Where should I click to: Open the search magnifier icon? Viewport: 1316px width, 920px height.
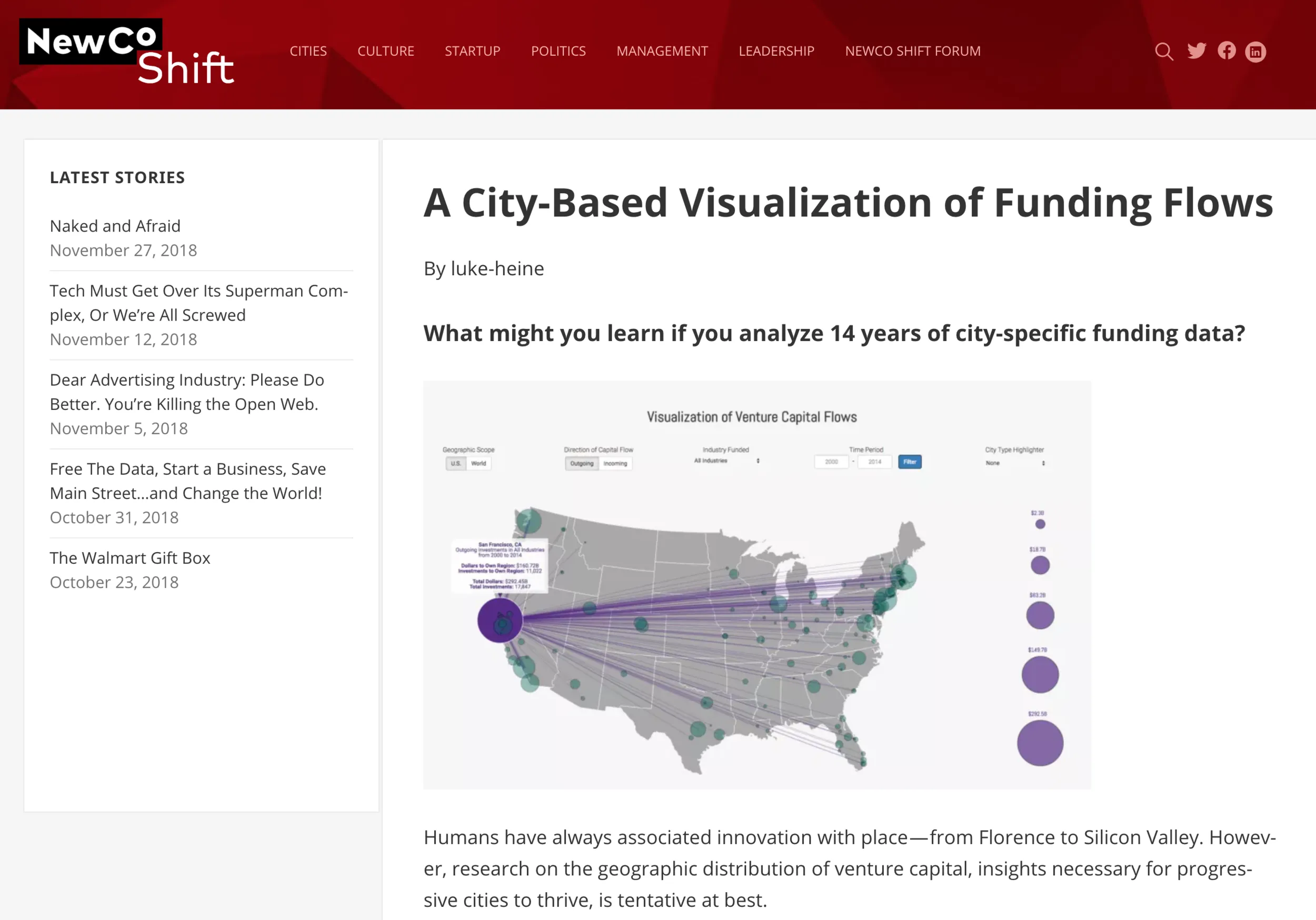(x=1163, y=52)
